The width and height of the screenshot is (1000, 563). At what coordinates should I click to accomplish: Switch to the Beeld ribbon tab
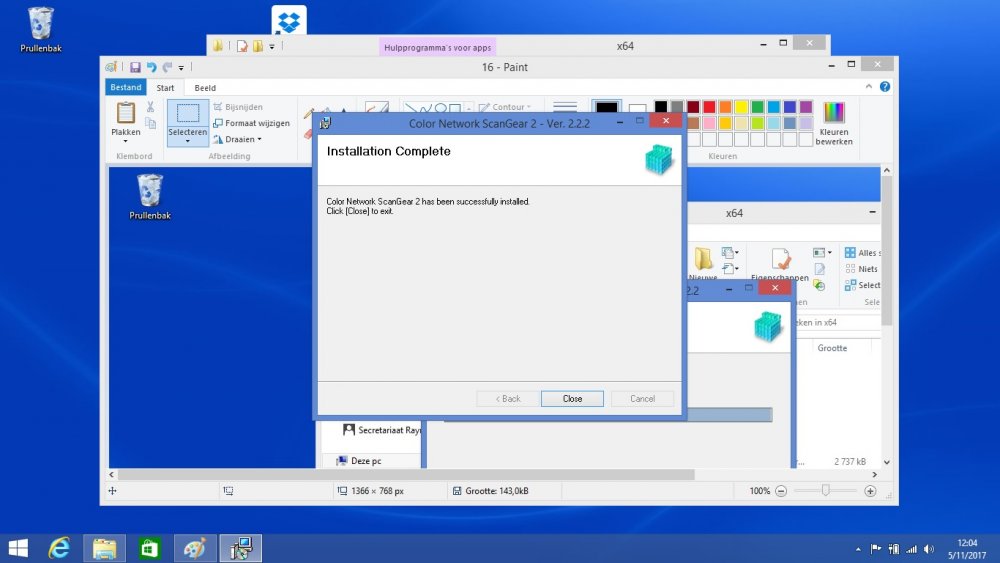(205, 88)
